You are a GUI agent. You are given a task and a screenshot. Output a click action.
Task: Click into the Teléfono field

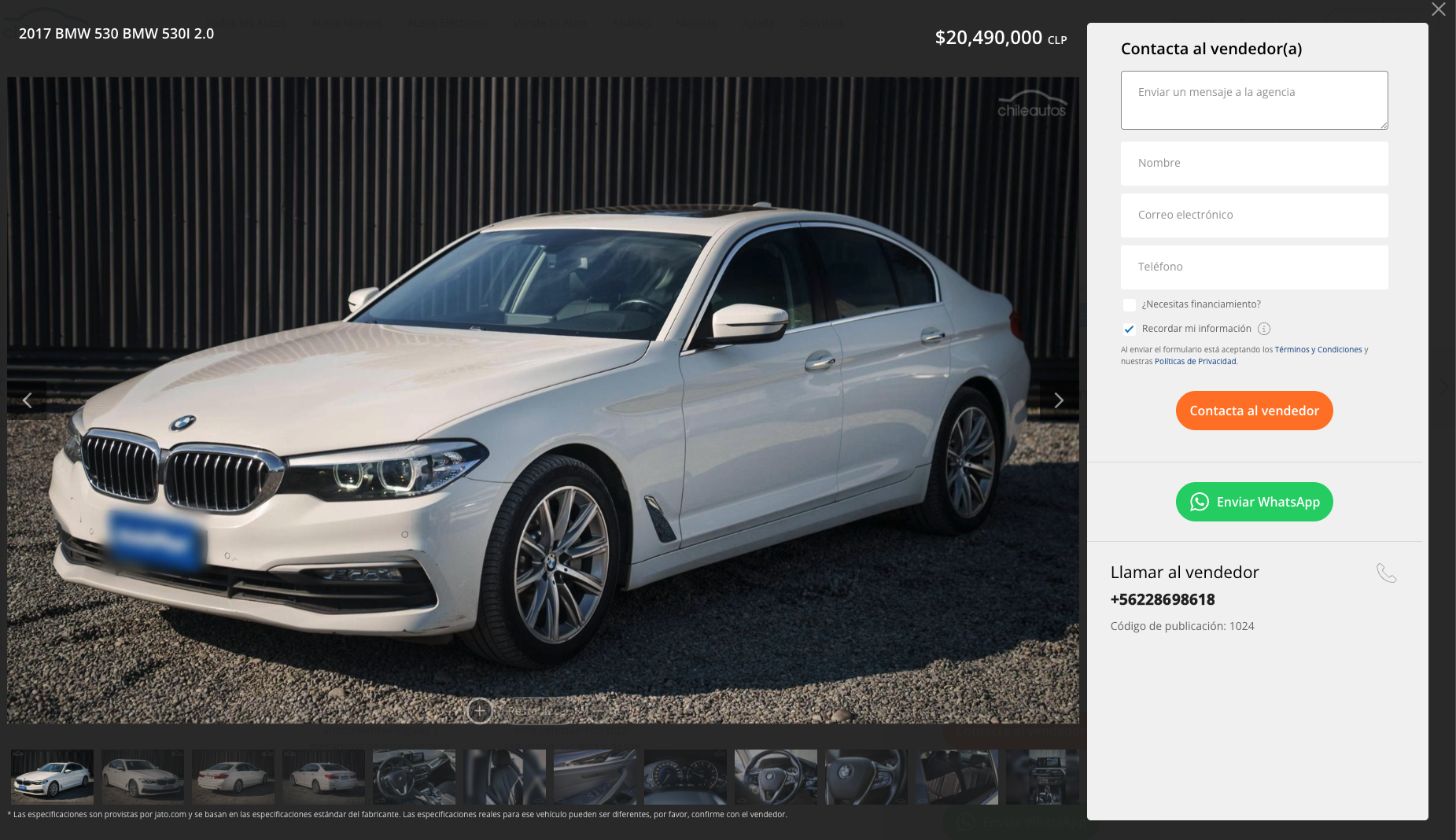pos(1254,267)
